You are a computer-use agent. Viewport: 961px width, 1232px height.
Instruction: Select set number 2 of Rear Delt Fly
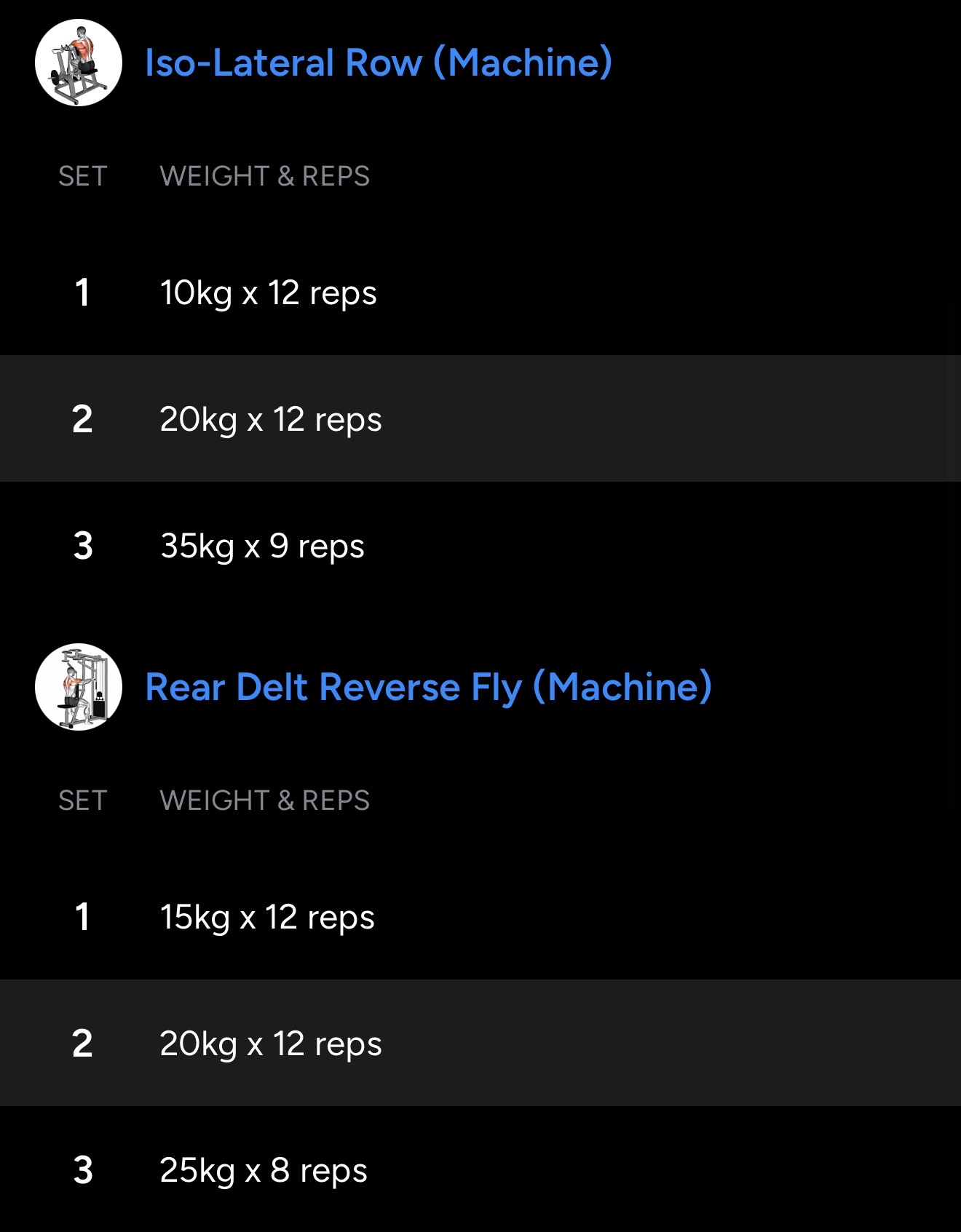[82, 1044]
